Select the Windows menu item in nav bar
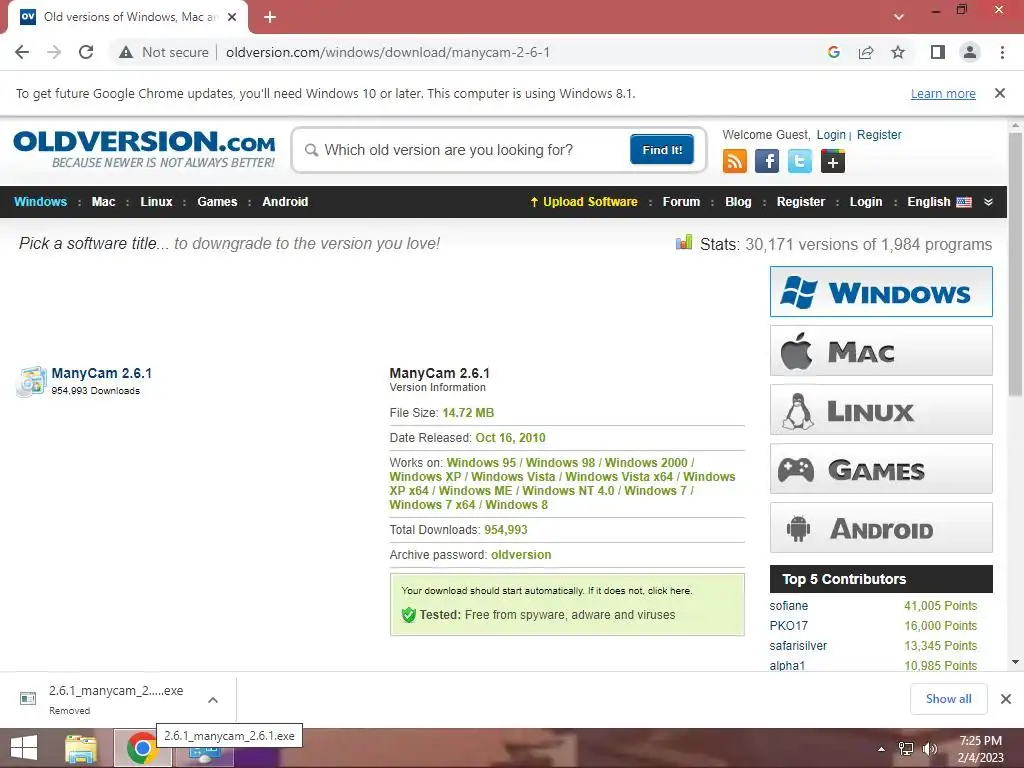 (40, 202)
